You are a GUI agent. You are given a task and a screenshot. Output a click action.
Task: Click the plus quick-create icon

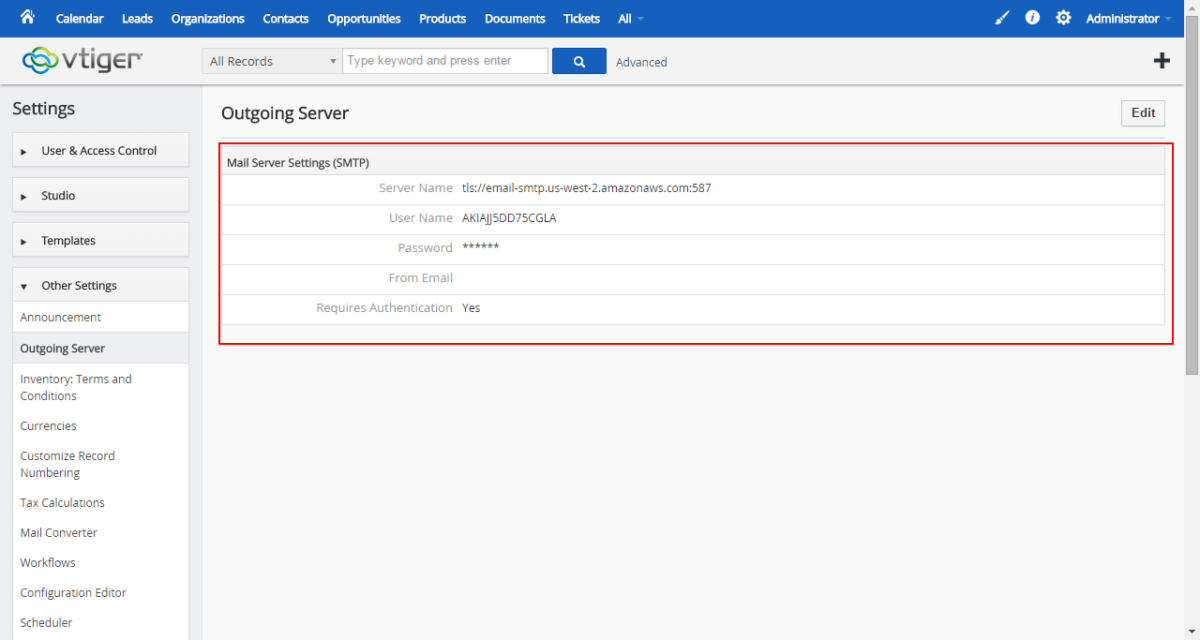(1162, 61)
